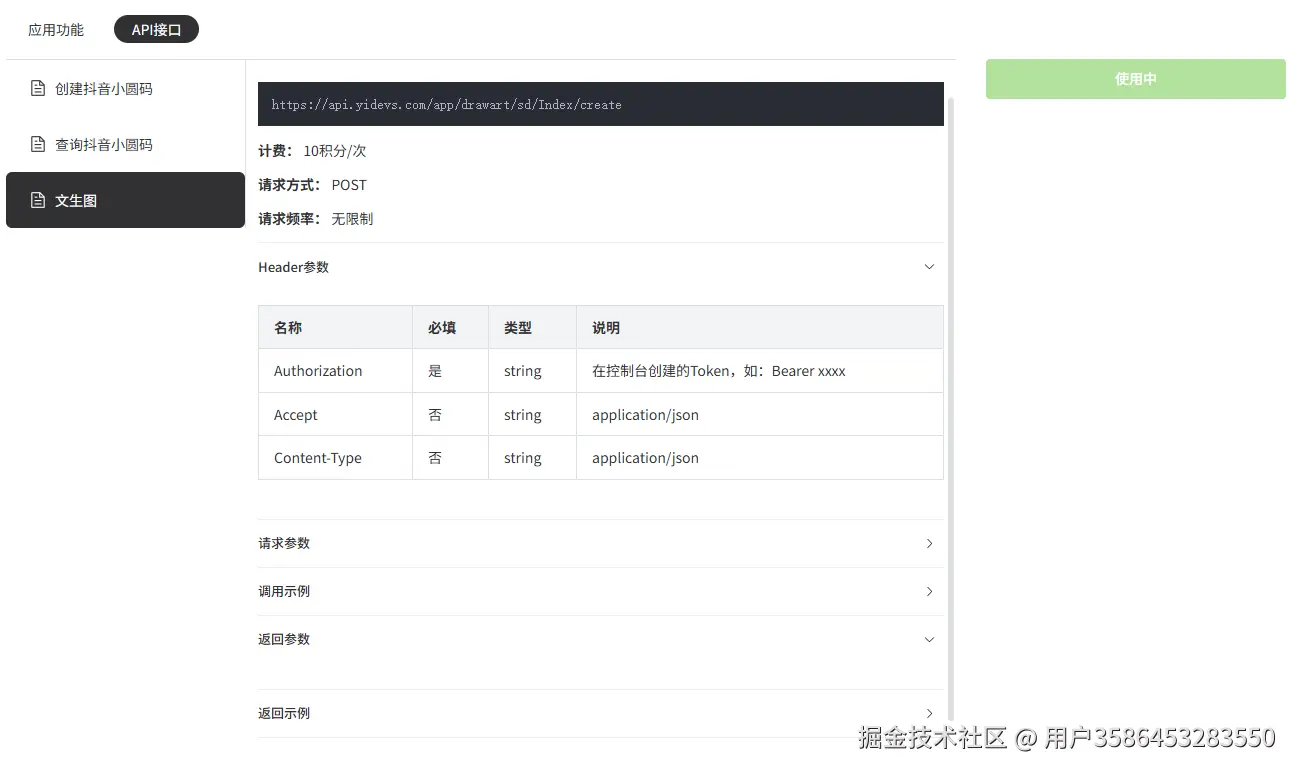Viewport: 1297px width, 773px height.
Task: Open the 查询抖音小圆码 API entry
Action: (125, 144)
